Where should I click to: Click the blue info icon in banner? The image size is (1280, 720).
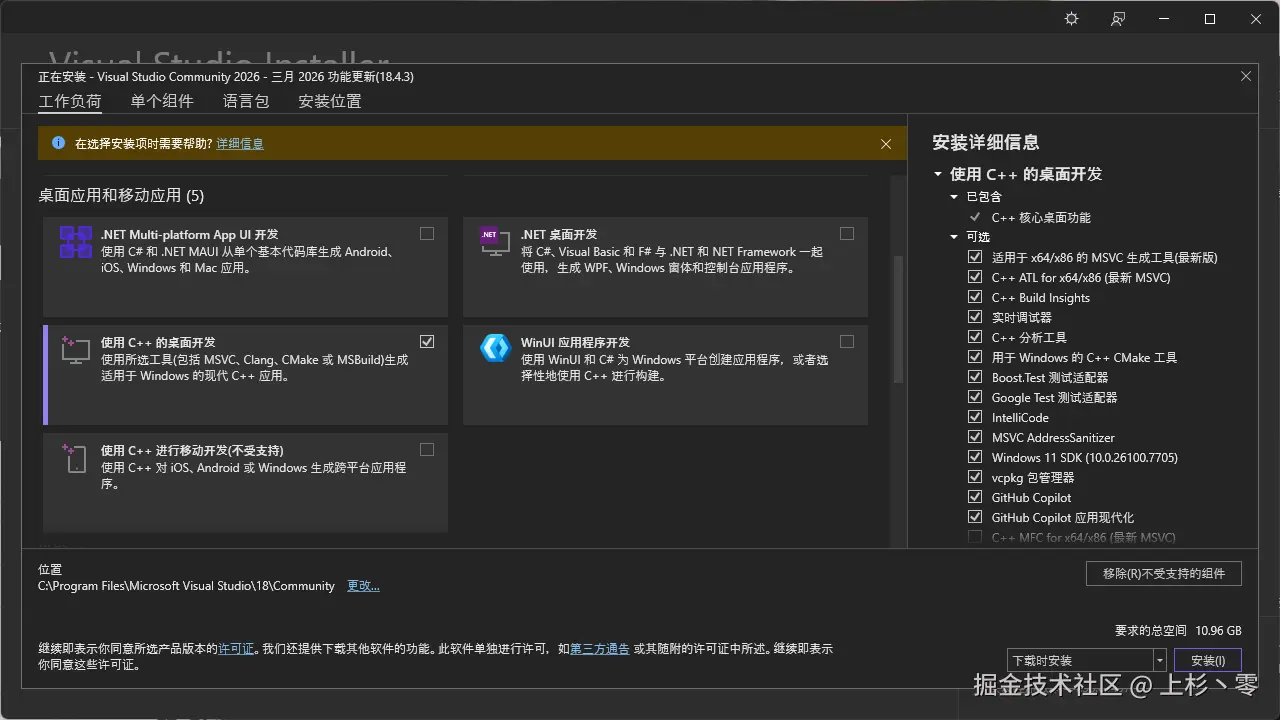58,143
